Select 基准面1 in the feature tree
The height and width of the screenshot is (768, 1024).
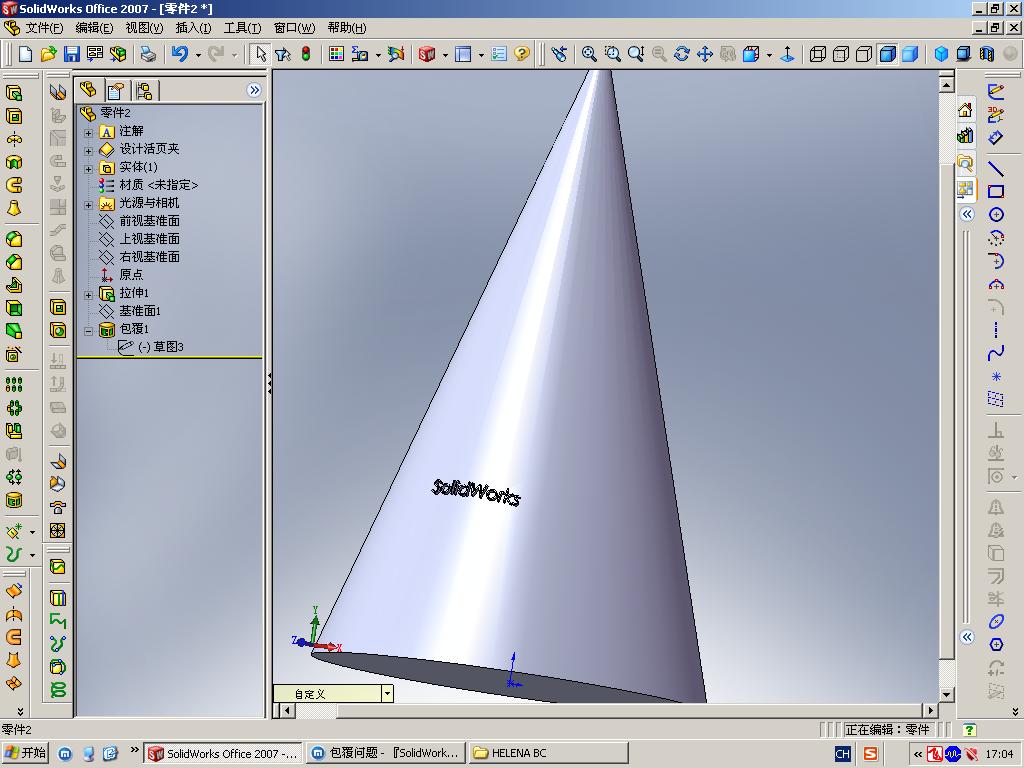click(x=140, y=311)
